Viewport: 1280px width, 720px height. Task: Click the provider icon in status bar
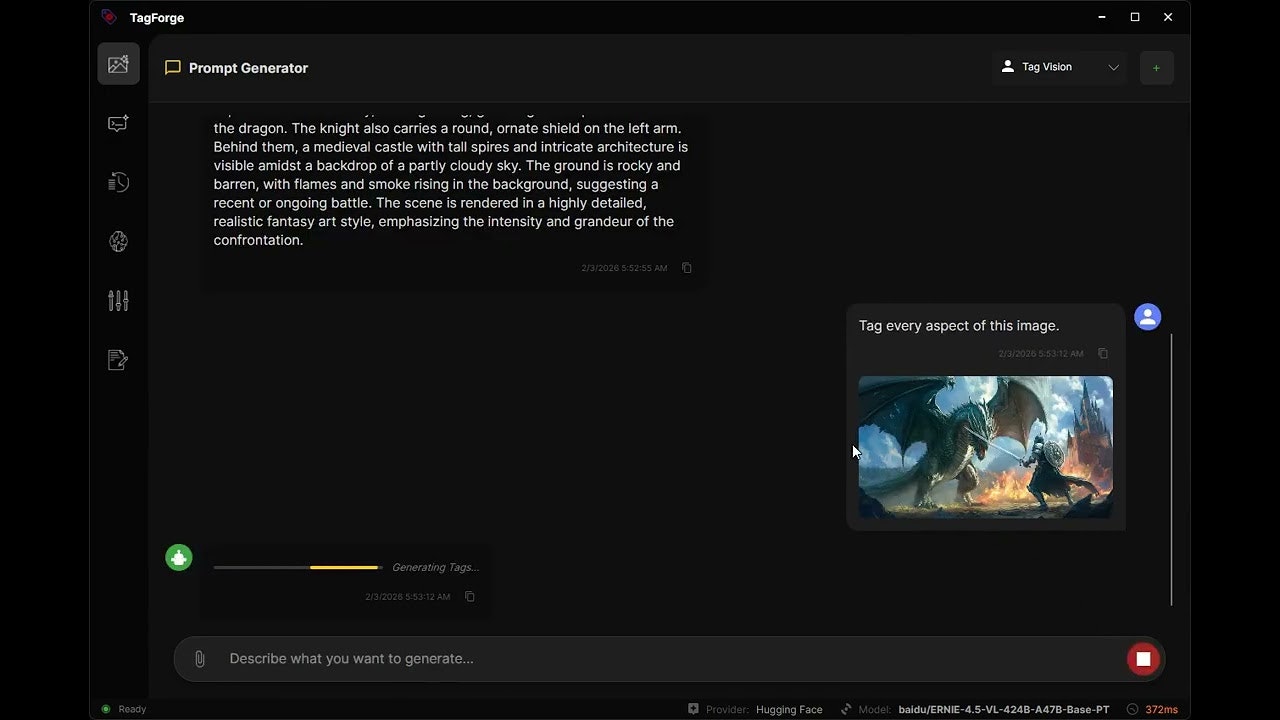[693, 709]
